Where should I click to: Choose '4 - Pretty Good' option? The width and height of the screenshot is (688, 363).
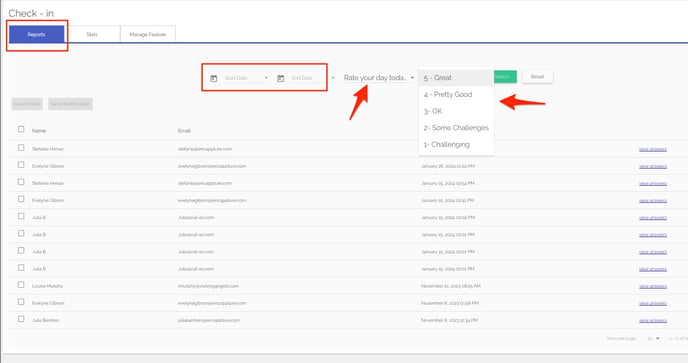click(x=456, y=94)
